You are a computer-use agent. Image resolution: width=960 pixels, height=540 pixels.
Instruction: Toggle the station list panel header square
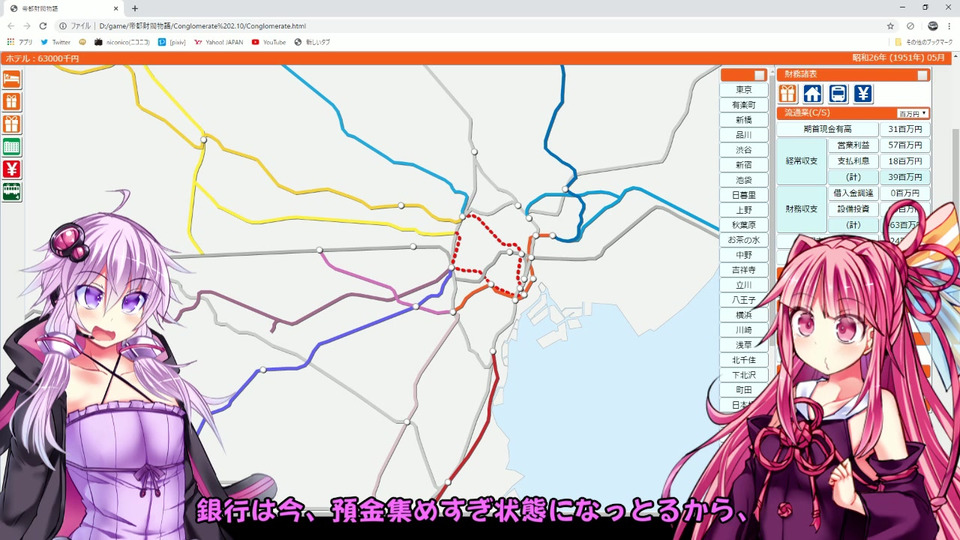pos(759,75)
